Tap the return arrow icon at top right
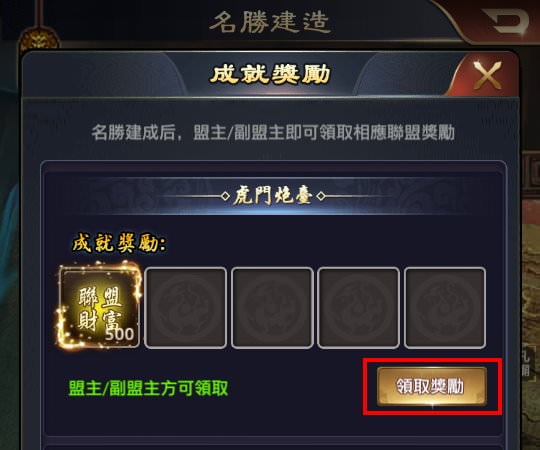This screenshot has width=540, height=450. [x=505, y=21]
